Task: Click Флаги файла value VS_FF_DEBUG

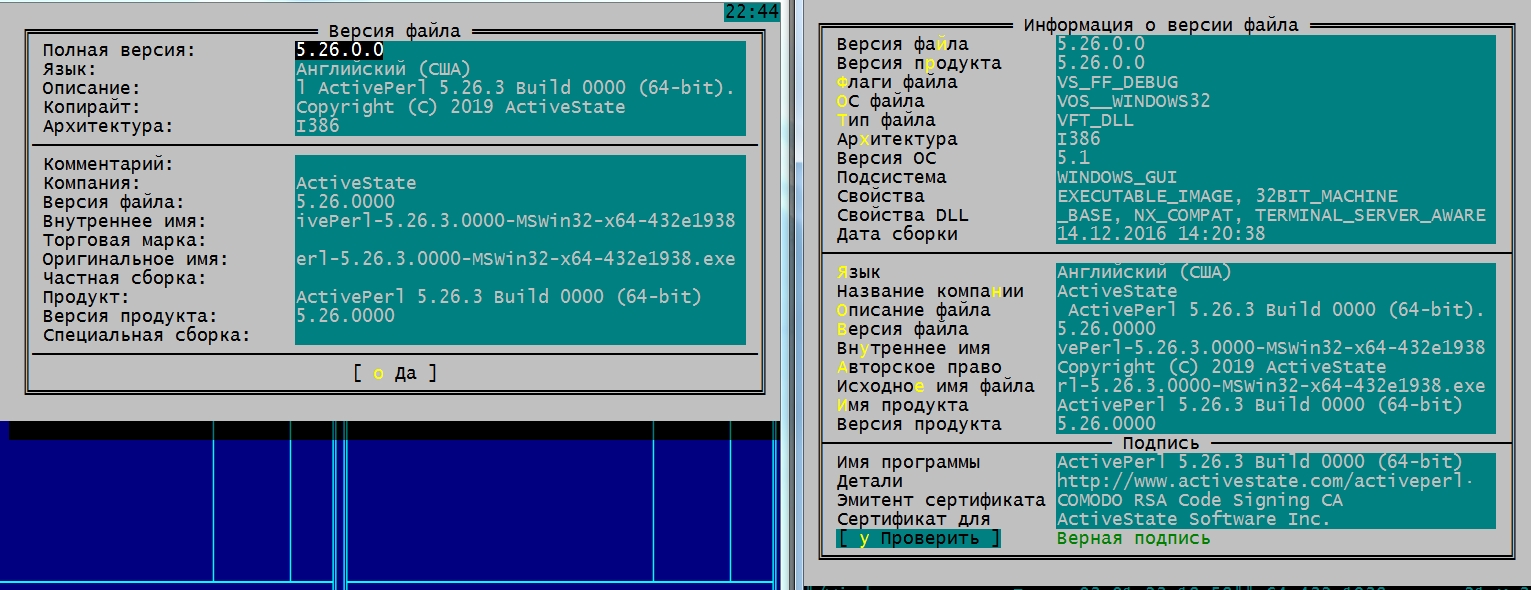Action: tap(1276, 82)
